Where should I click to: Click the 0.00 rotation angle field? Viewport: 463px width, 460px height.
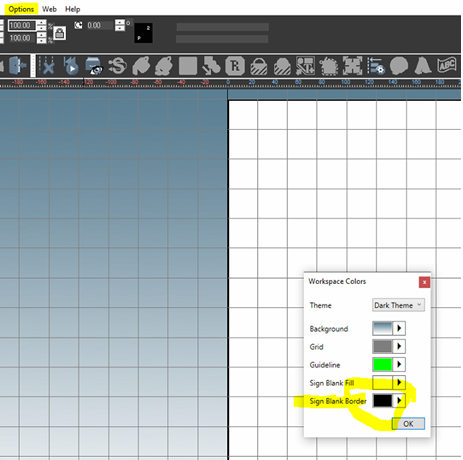click(x=99, y=25)
